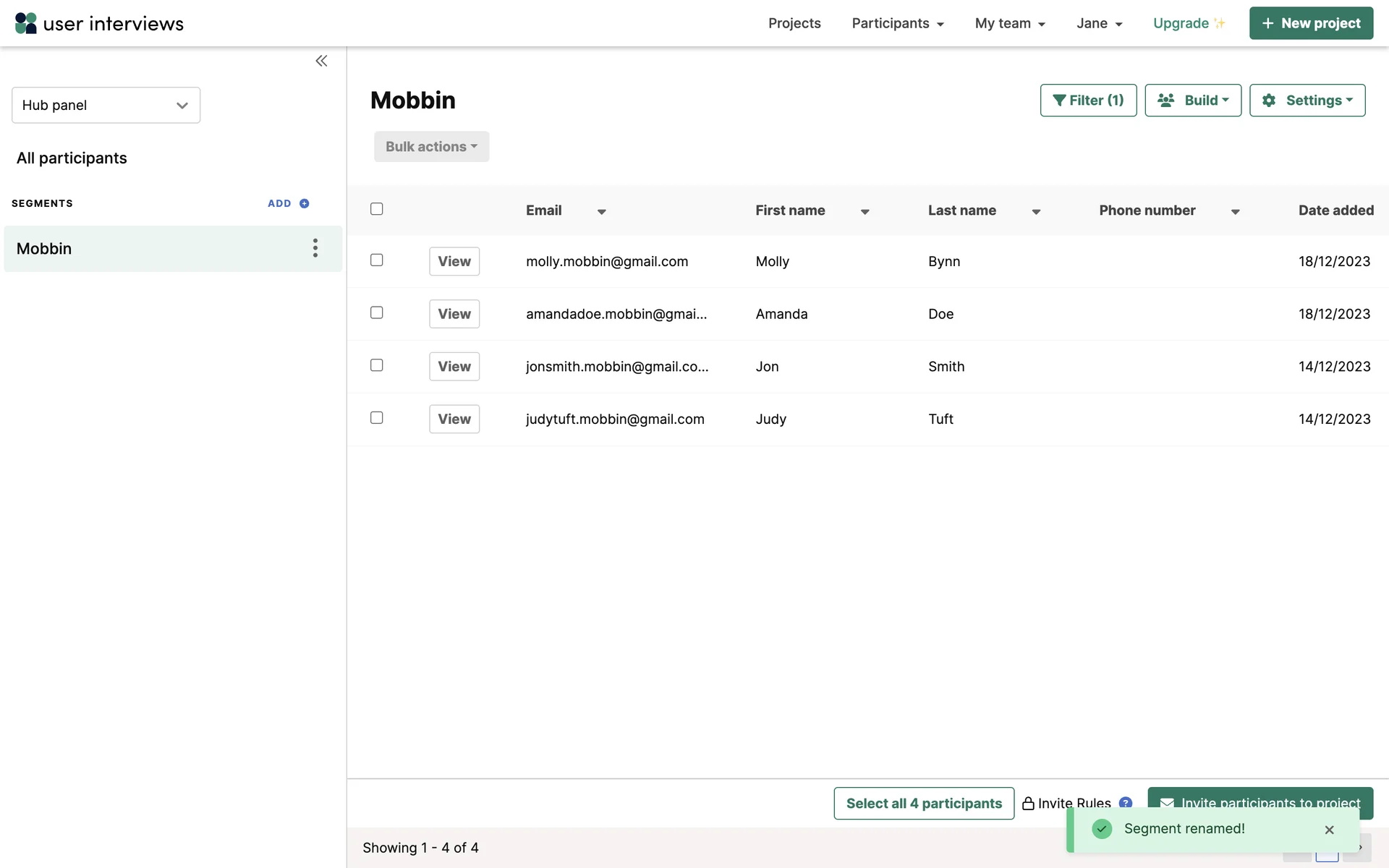The height and width of the screenshot is (868, 1389).
Task: Collapse the sidebar with double chevron icon
Action: pos(321,61)
